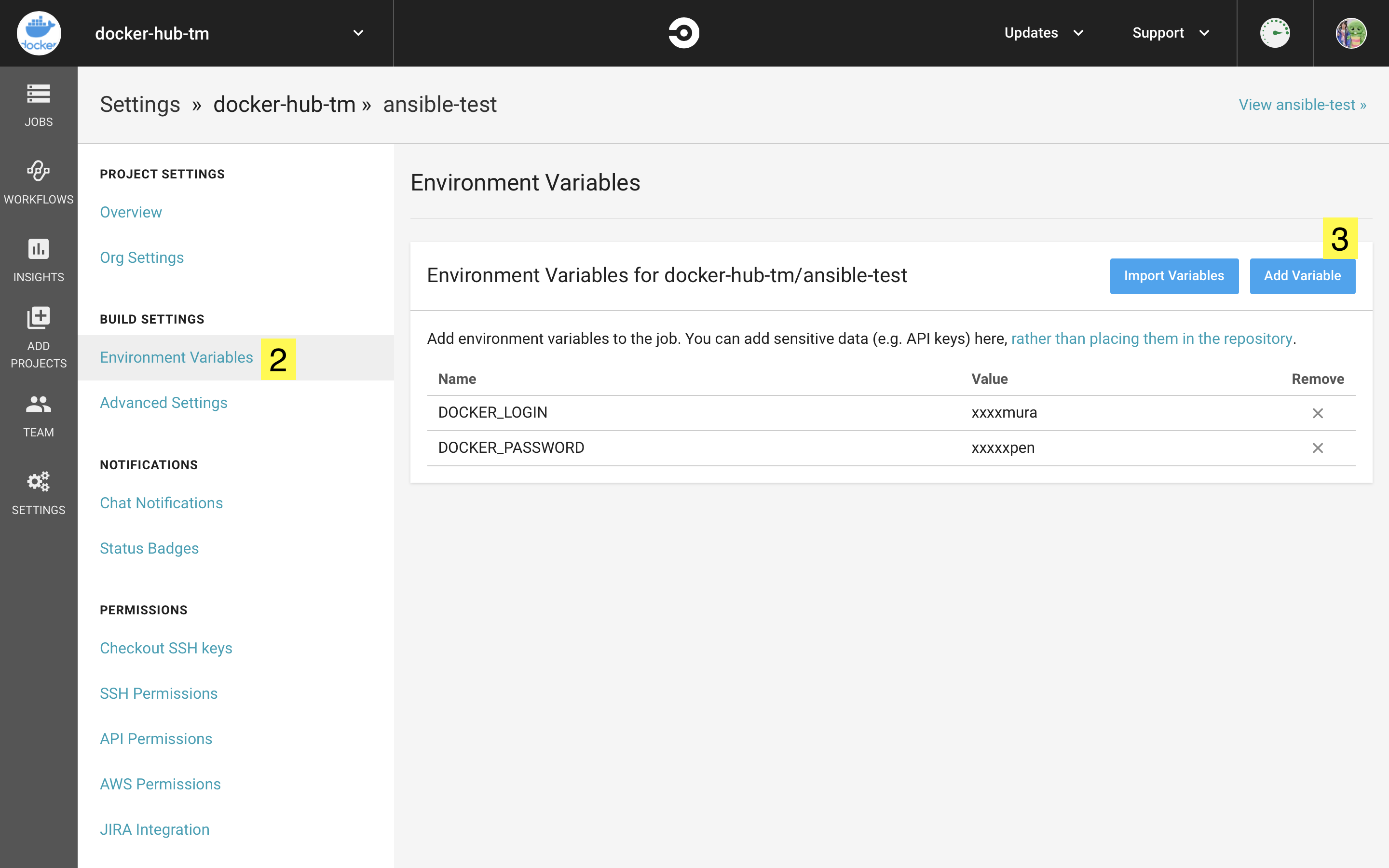Select Environment Variables in Build Settings
The height and width of the screenshot is (868, 1389).
pyautogui.click(x=176, y=358)
